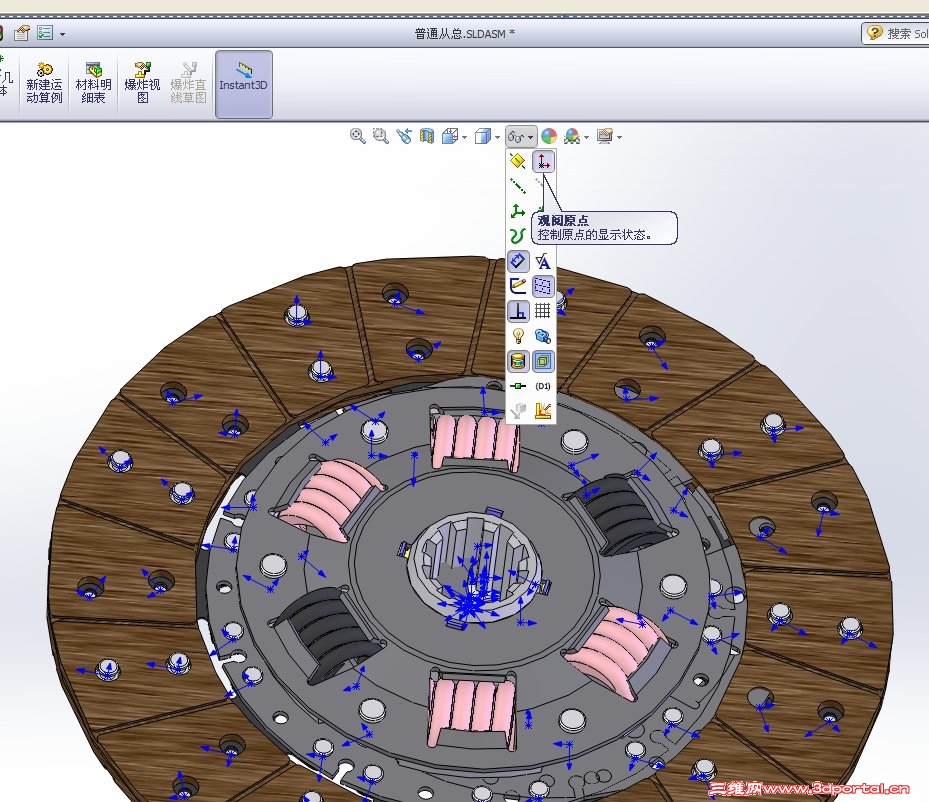The height and width of the screenshot is (802, 929).
Task: Toggle View Curves green curve icon
Action: [x=518, y=236]
